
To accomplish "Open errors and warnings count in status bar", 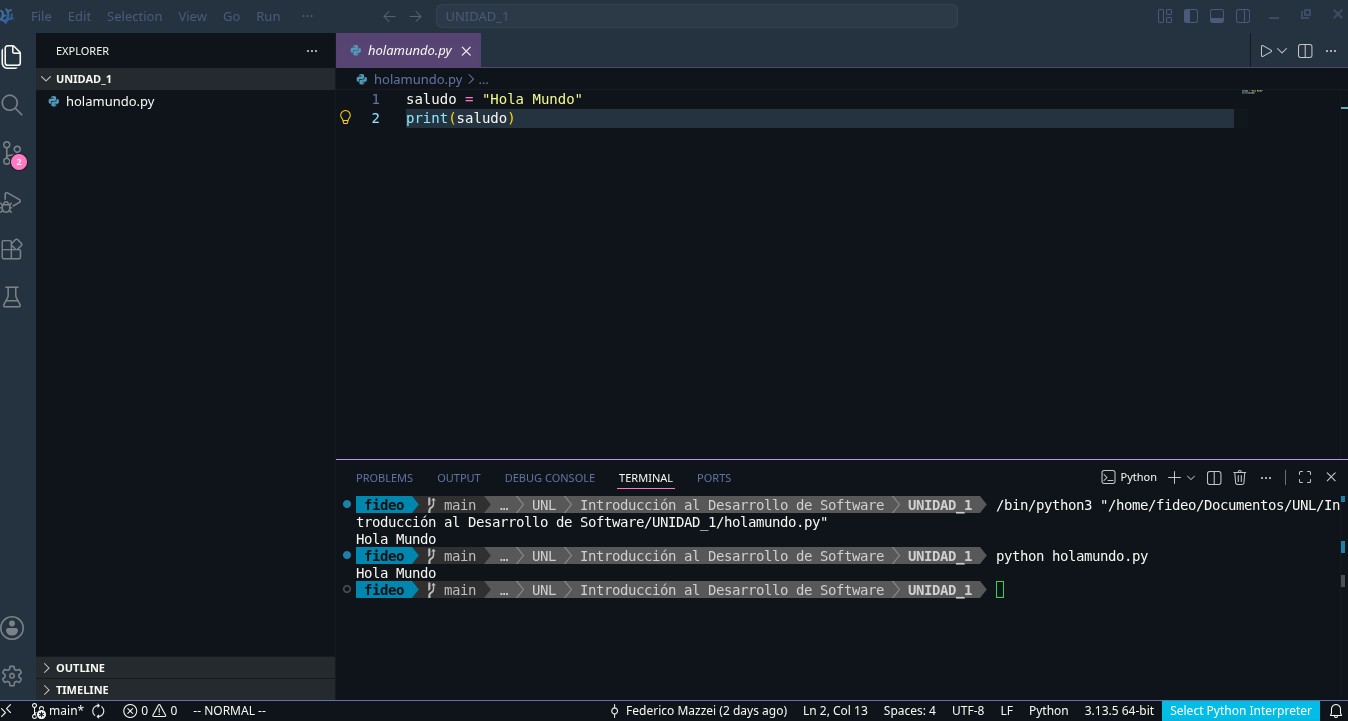I will tap(150, 711).
